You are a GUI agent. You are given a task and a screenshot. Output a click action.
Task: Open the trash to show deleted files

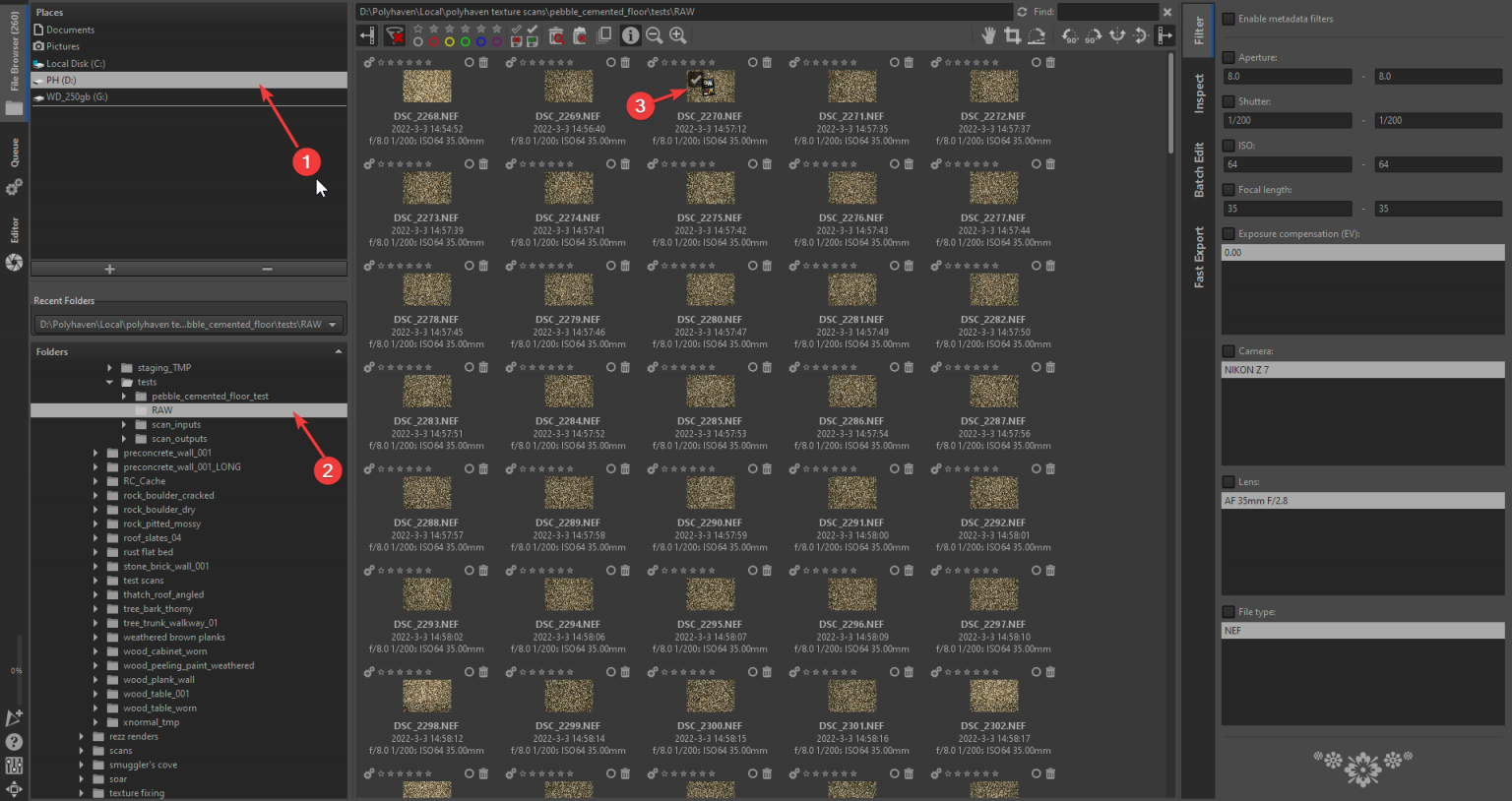[556, 35]
